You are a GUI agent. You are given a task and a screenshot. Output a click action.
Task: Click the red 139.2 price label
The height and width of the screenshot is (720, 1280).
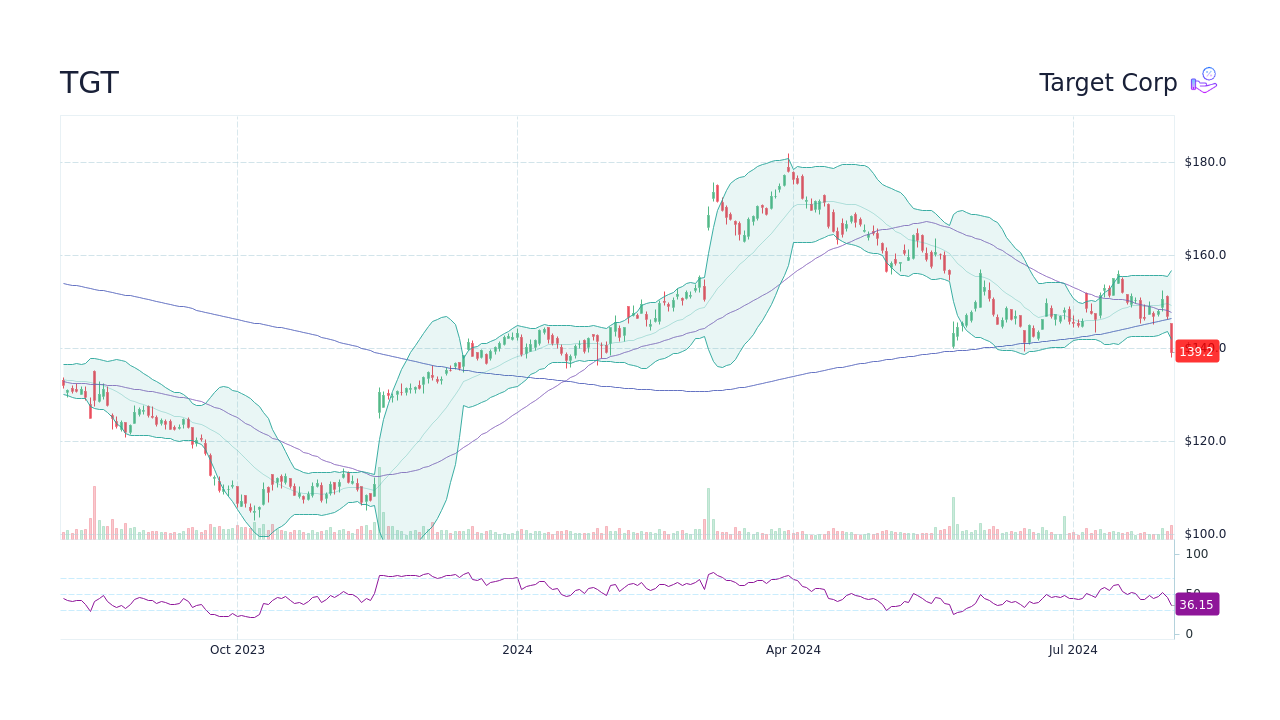pyautogui.click(x=1197, y=352)
